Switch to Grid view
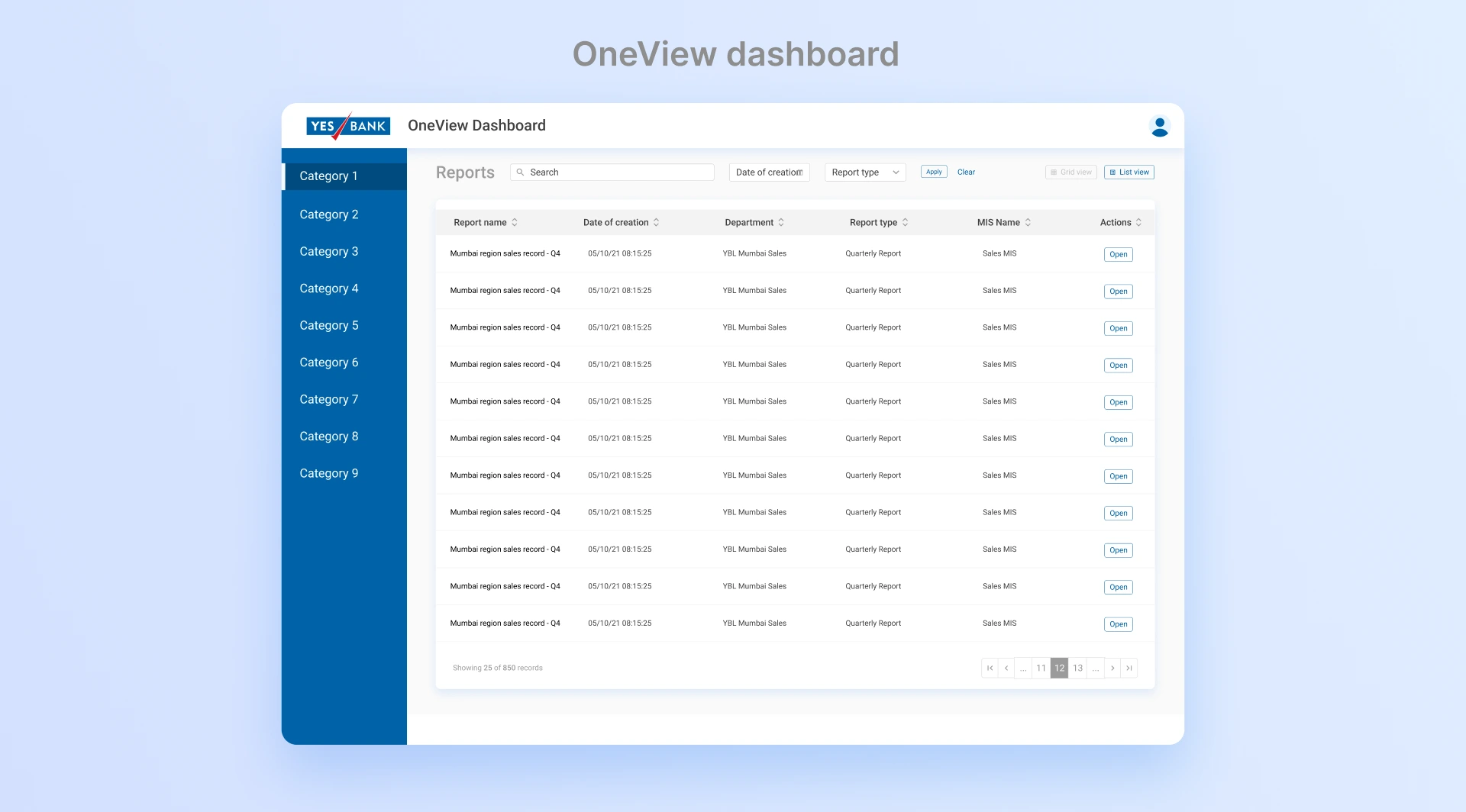 click(x=1071, y=172)
